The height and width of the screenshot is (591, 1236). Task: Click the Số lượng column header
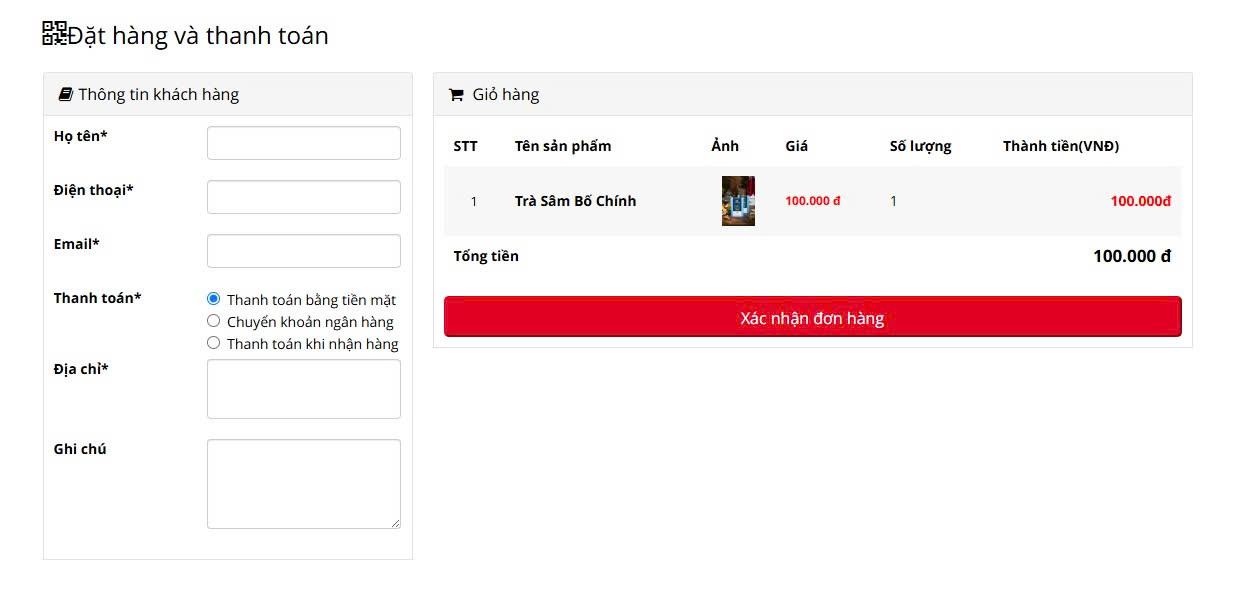[x=920, y=146]
